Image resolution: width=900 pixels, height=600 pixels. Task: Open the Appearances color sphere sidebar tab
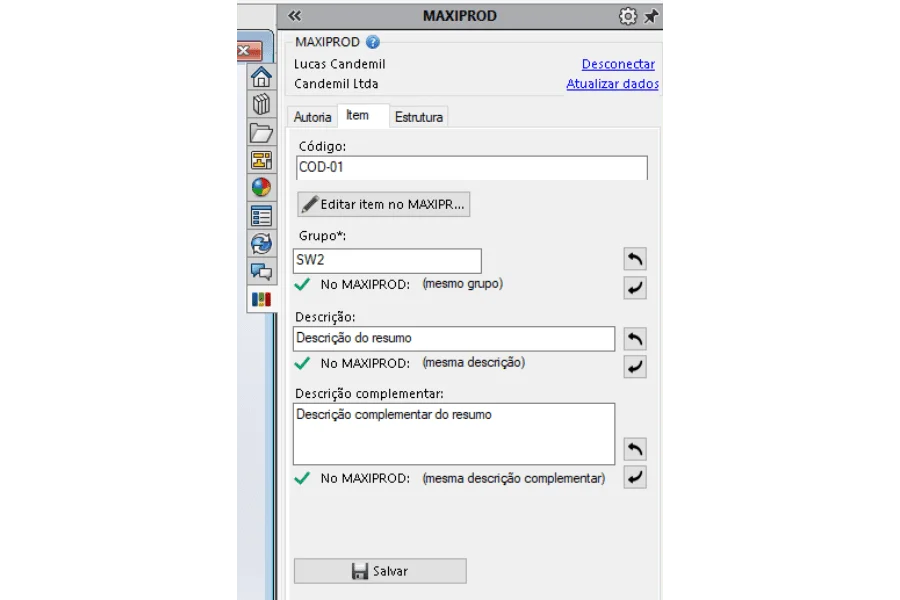[x=261, y=188]
